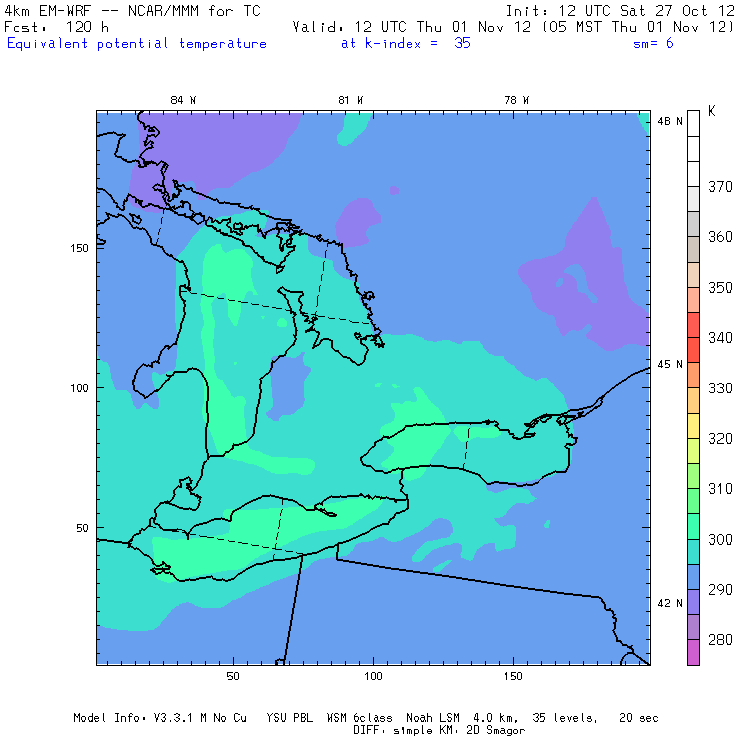Click the '42 N' latitude label
The height and width of the screenshot is (740, 740).
(x=670, y=603)
